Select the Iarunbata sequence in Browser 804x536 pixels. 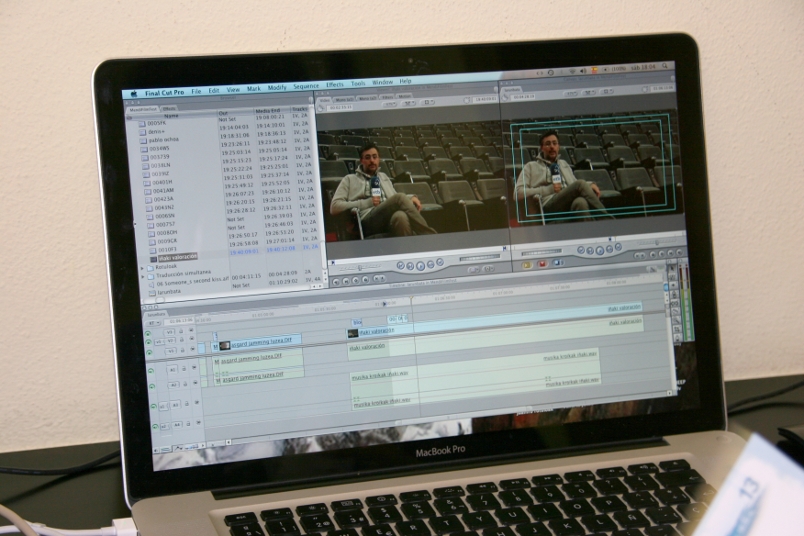pyautogui.click(x=165, y=292)
